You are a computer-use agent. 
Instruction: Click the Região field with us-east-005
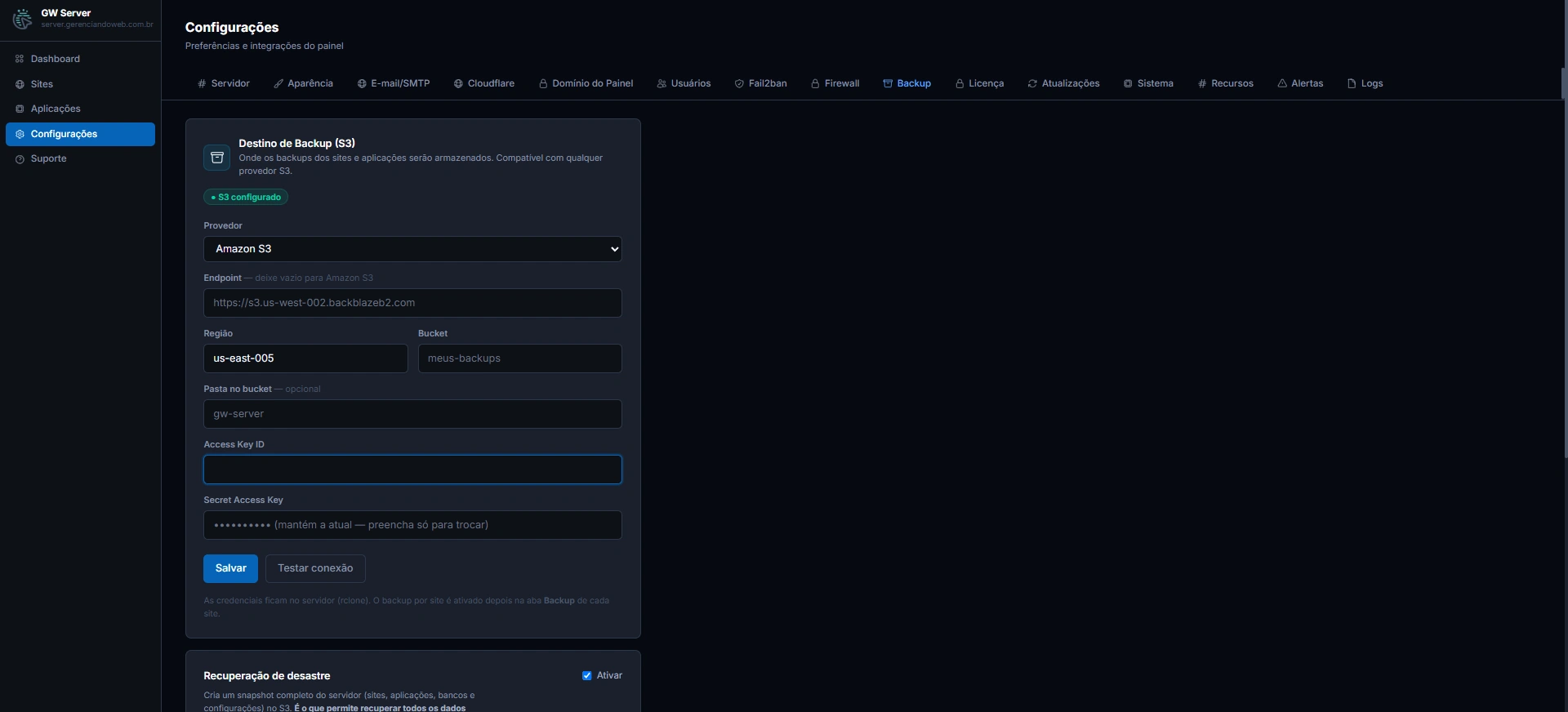pos(305,358)
